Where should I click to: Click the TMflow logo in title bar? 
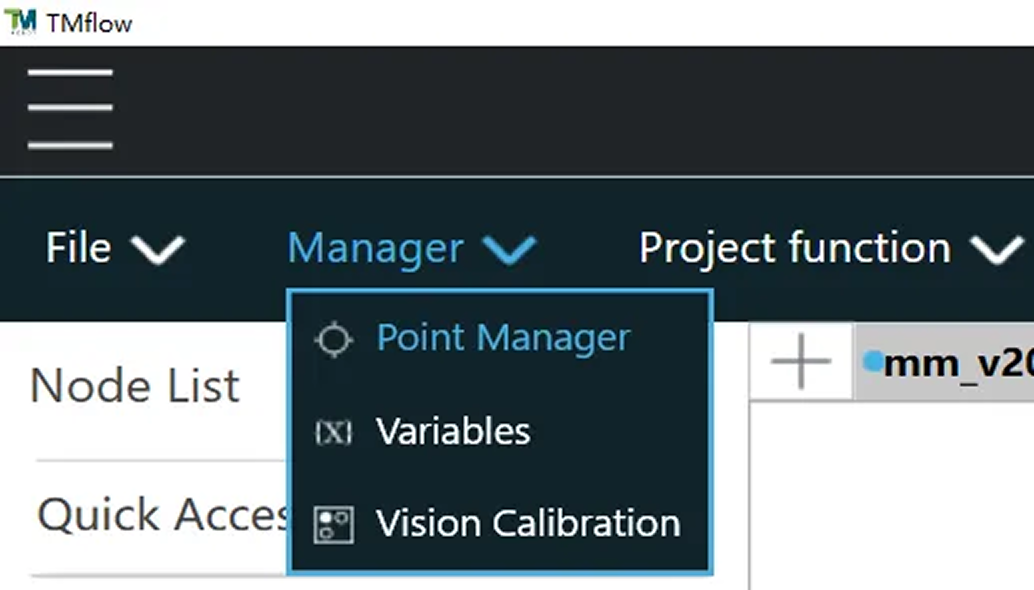(x=20, y=21)
